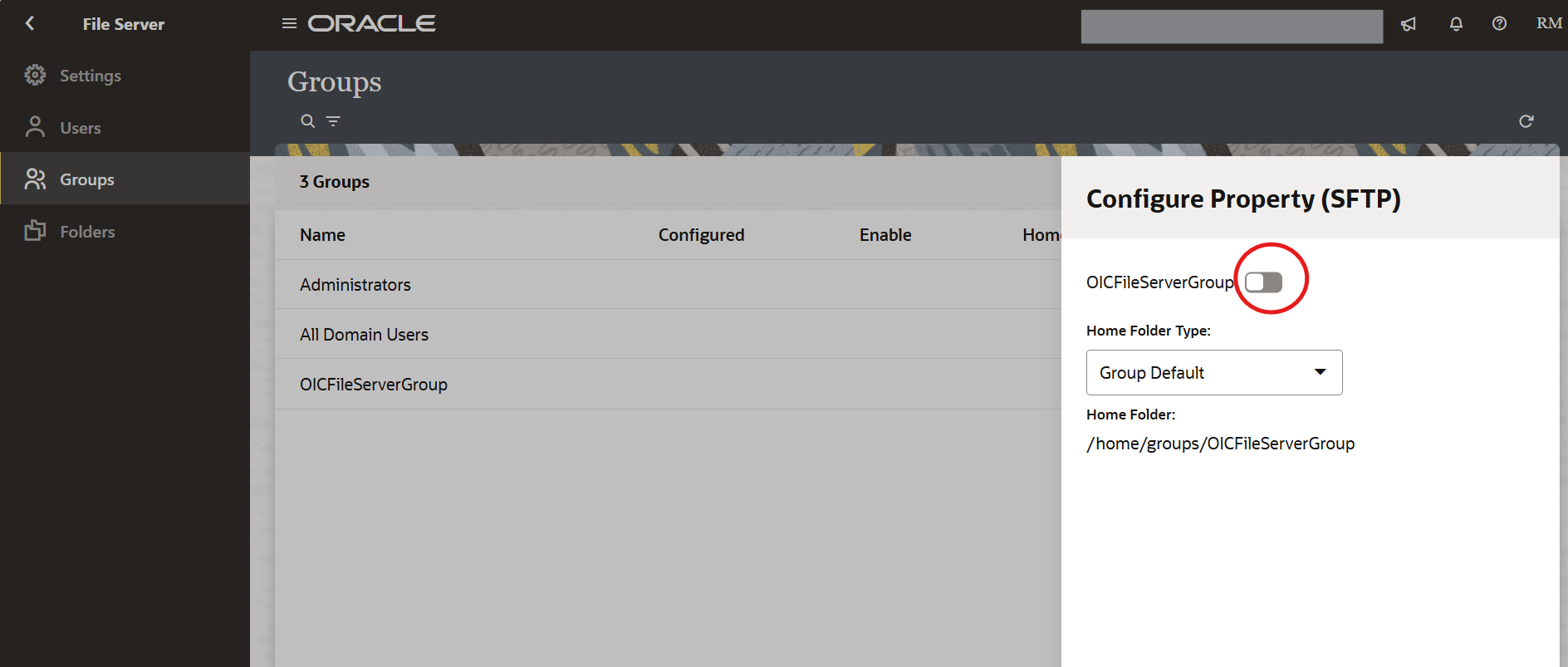The height and width of the screenshot is (667, 1568).
Task: Open the Settings menu item
Action: pyautogui.click(x=125, y=76)
